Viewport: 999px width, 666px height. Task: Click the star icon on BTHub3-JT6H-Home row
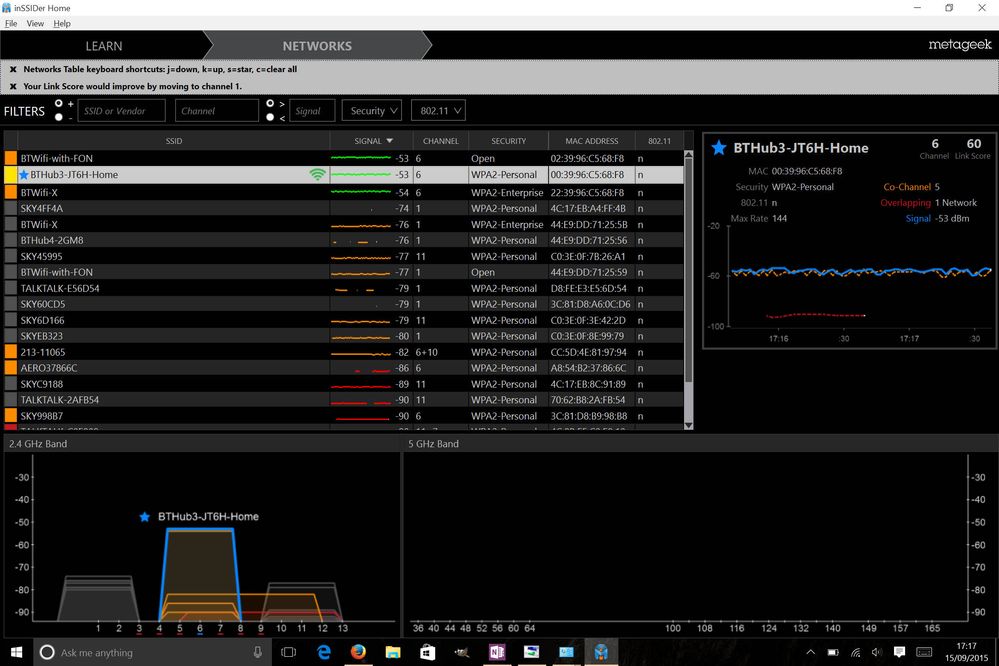[24, 175]
